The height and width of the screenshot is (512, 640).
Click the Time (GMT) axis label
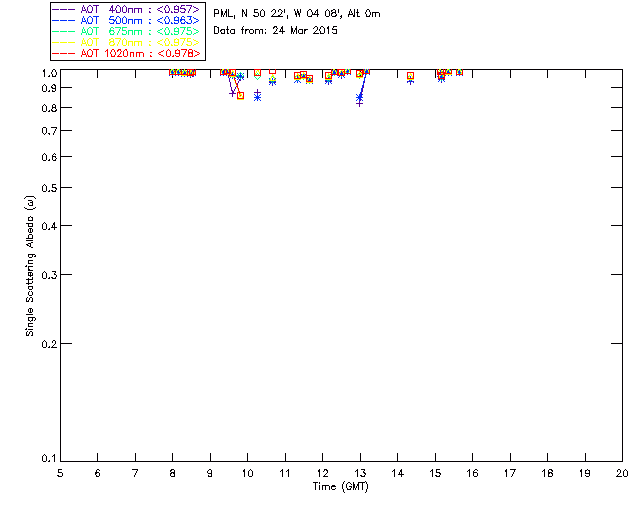(341, 487)
